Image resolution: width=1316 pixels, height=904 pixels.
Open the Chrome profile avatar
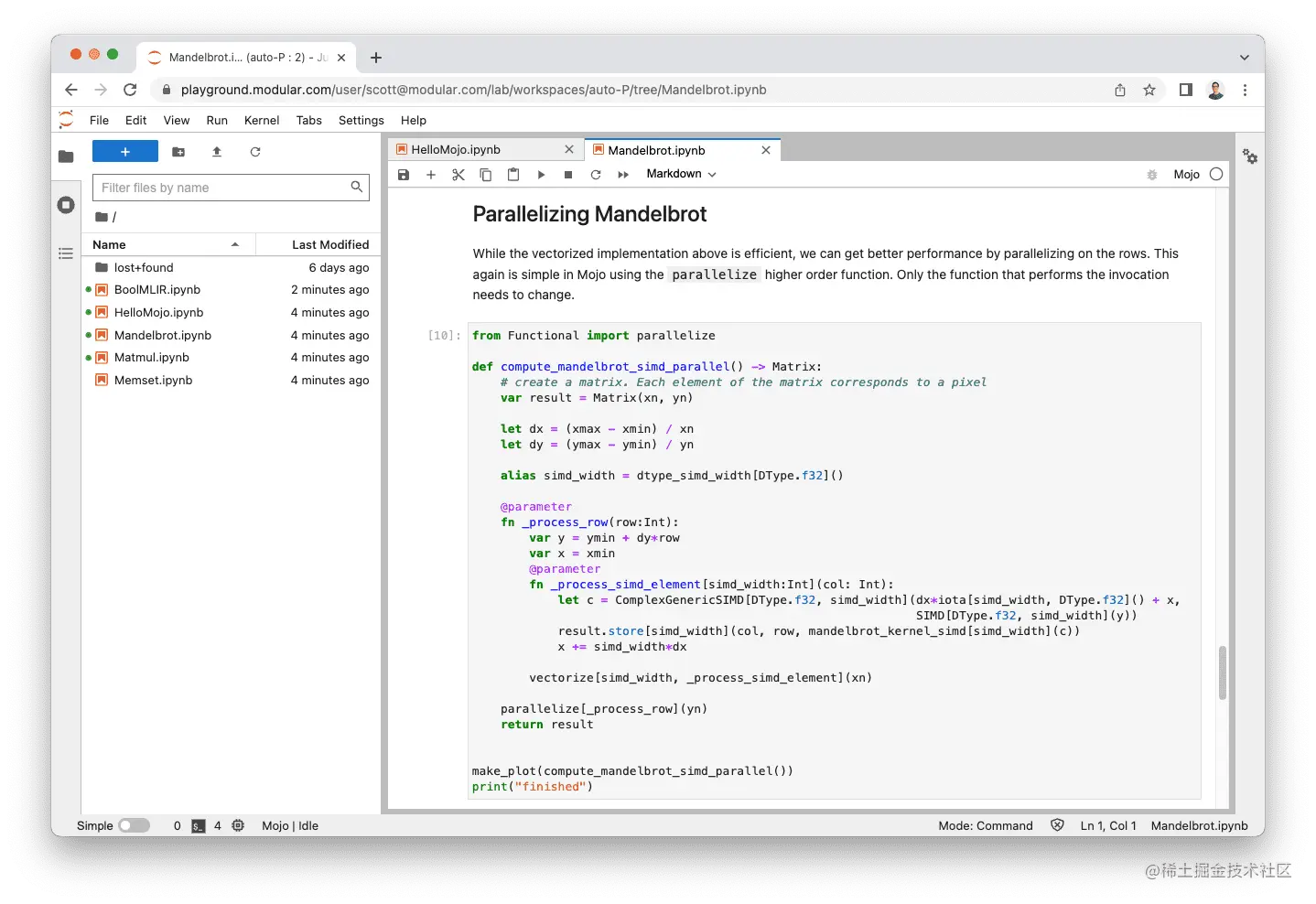pos(1215,90)
